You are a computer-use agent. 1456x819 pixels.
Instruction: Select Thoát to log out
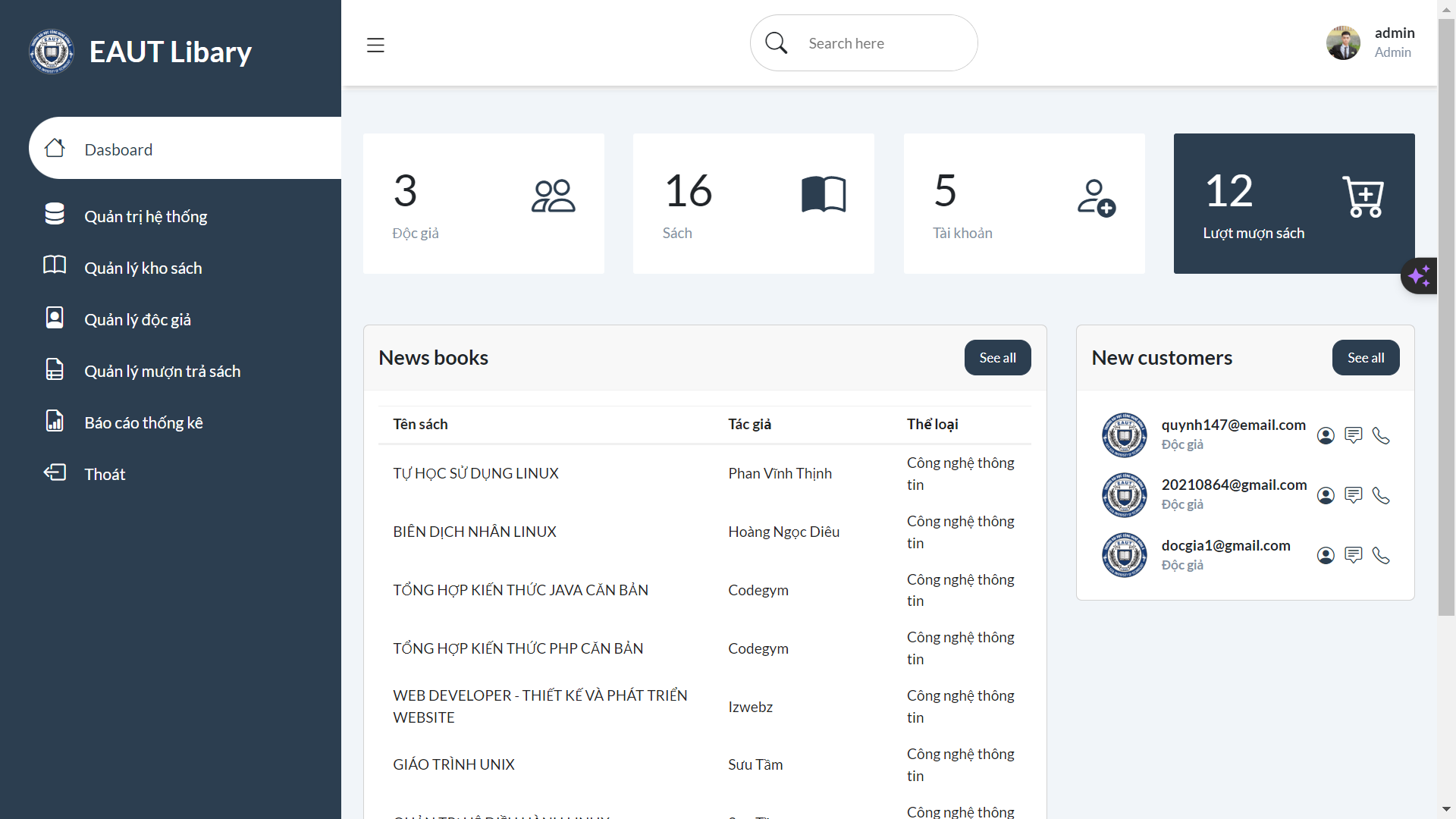click(105, 474)
